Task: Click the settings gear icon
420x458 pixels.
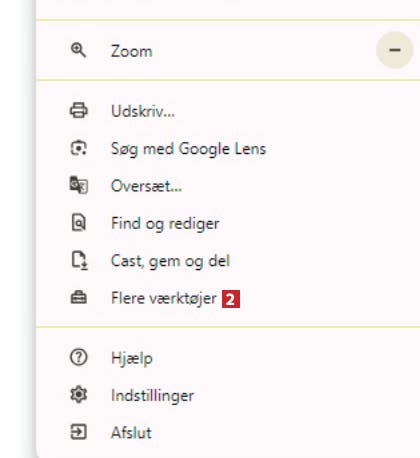Action: 79,395
